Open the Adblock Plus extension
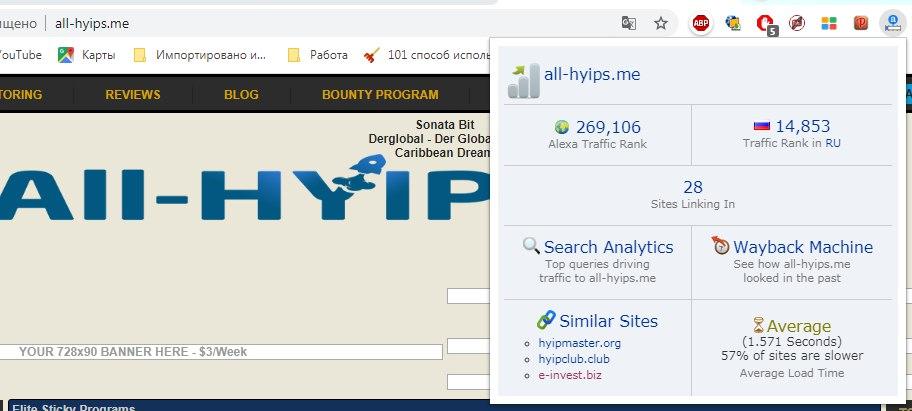 point(701,23)
